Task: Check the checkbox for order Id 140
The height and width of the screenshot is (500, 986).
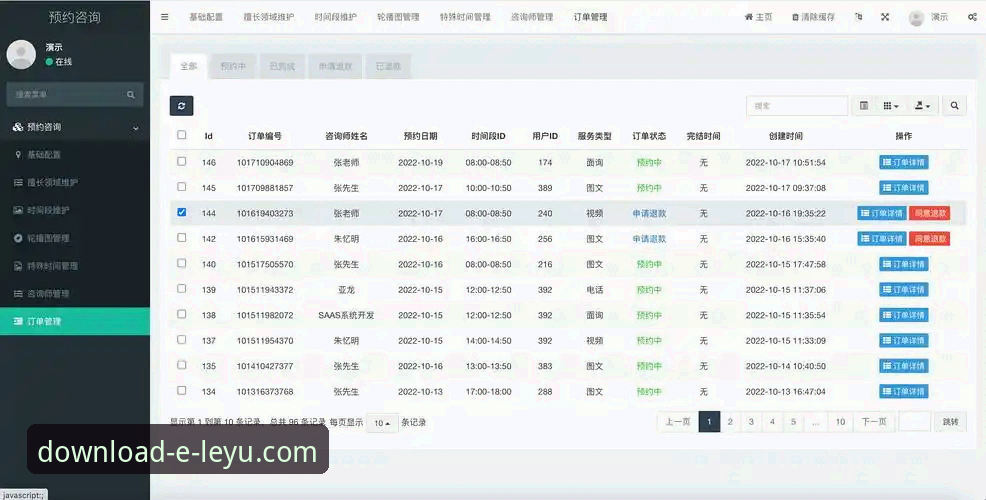Action: [x=182, y=263]
